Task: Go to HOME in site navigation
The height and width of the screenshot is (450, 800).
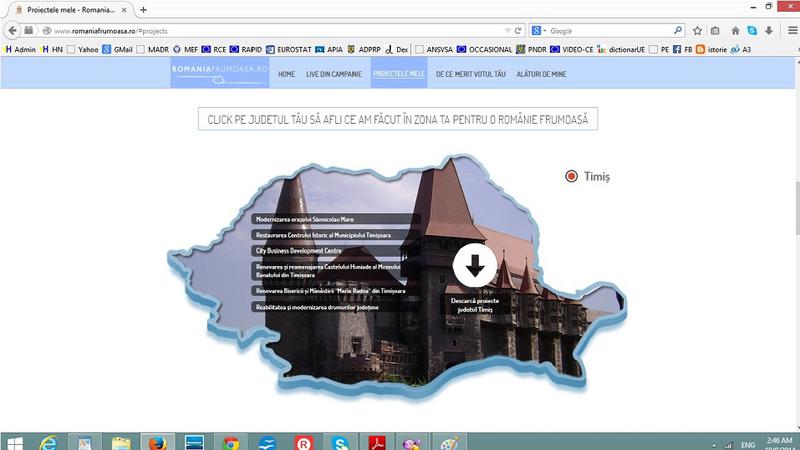Action: [286, 74]
